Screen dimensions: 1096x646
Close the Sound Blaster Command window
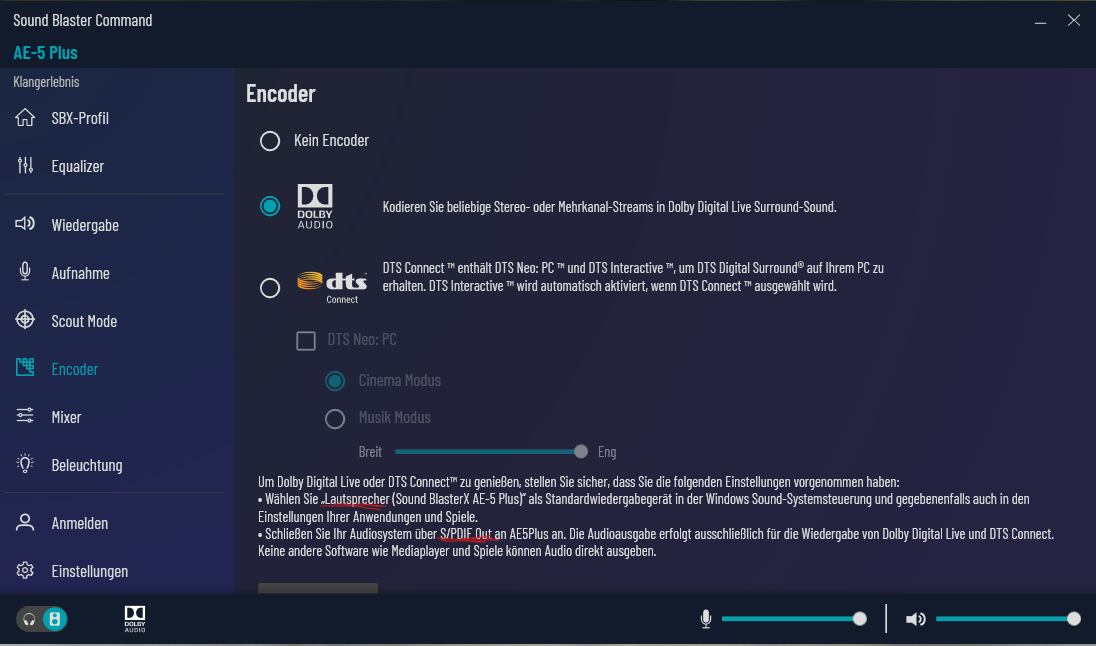1074,20
